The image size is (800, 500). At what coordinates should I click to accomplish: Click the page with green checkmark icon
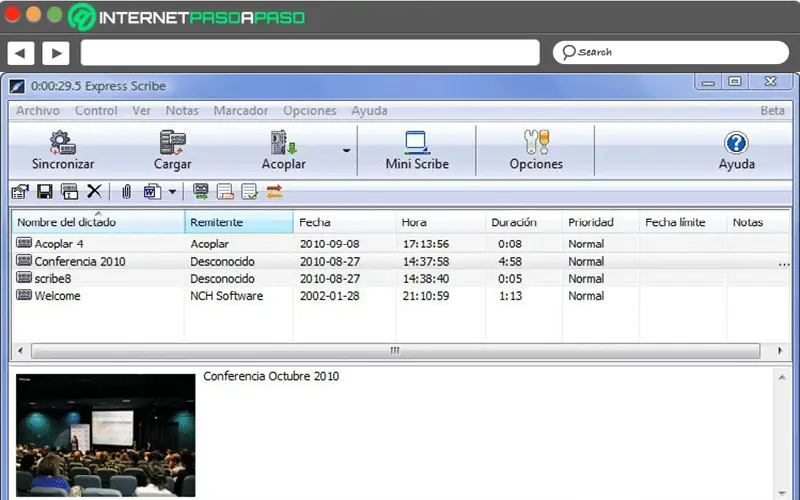(x=249, y=192)
